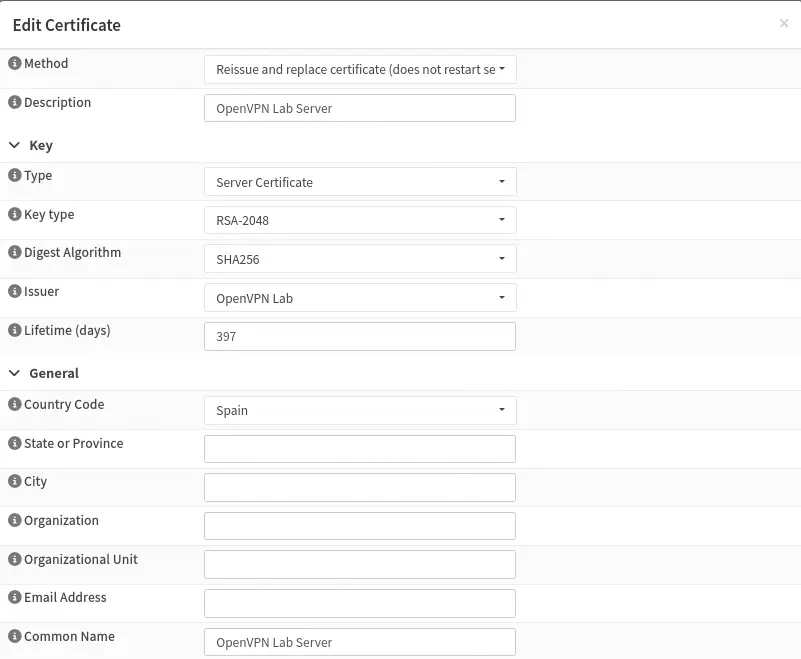
Task: Open the Type dropdown showing Server Certificate
Action: click(360, 182)
